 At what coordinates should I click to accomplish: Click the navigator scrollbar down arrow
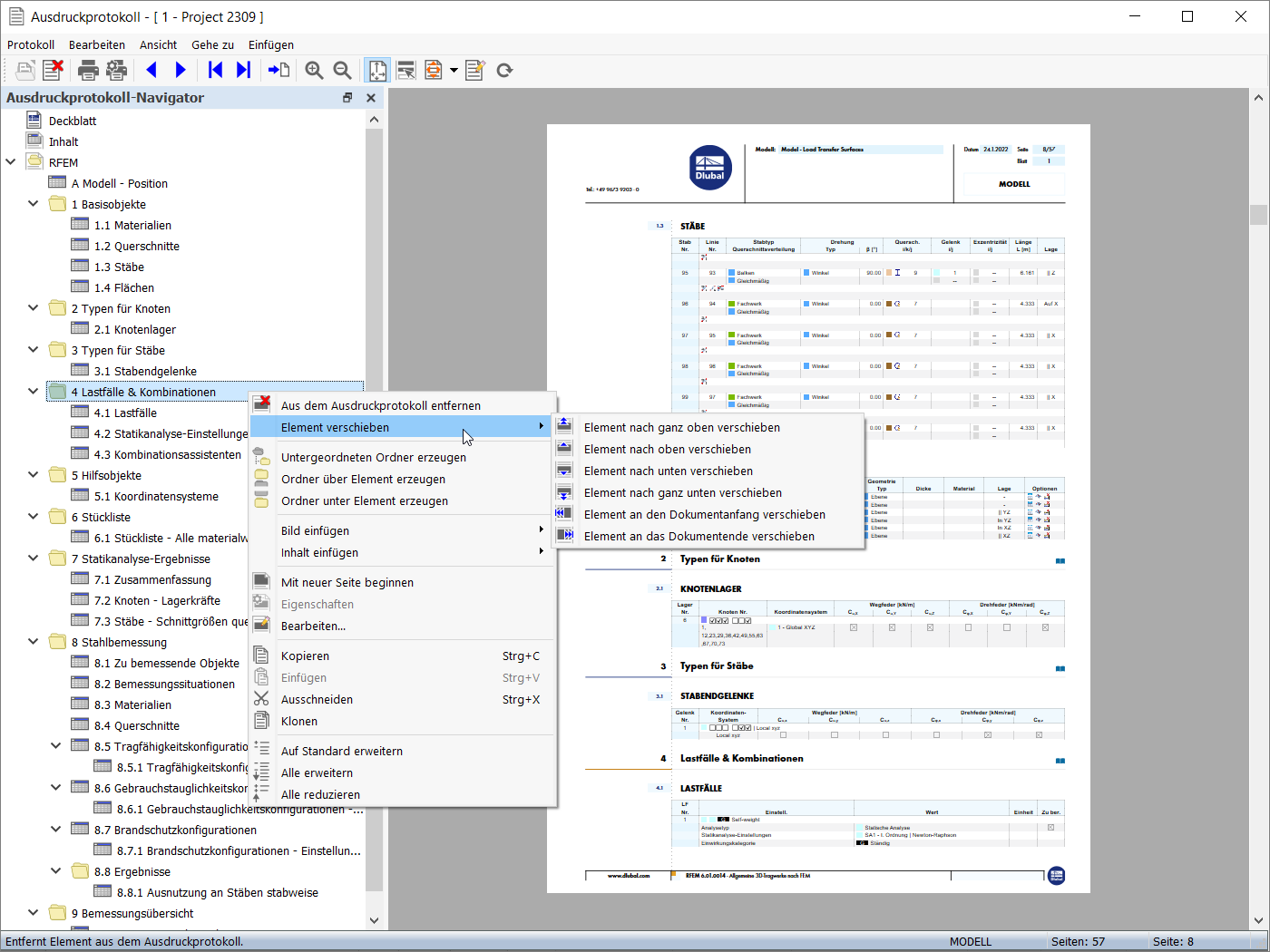click(x=374, y=920)
